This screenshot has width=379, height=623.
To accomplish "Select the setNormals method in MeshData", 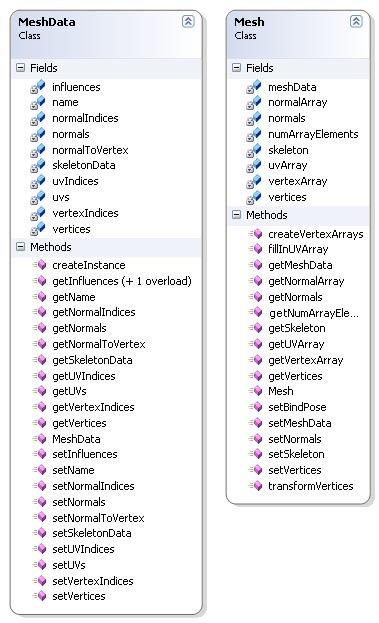I will 79,502.
